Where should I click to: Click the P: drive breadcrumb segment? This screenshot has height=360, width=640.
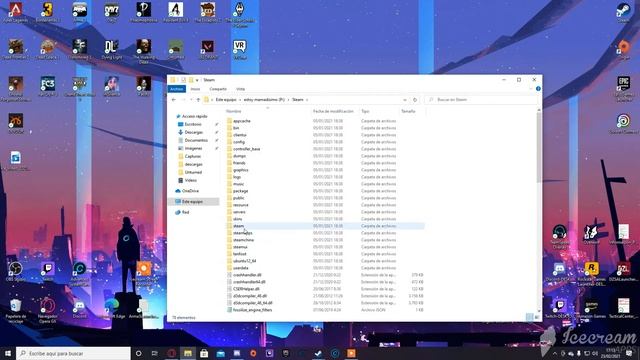264,100
